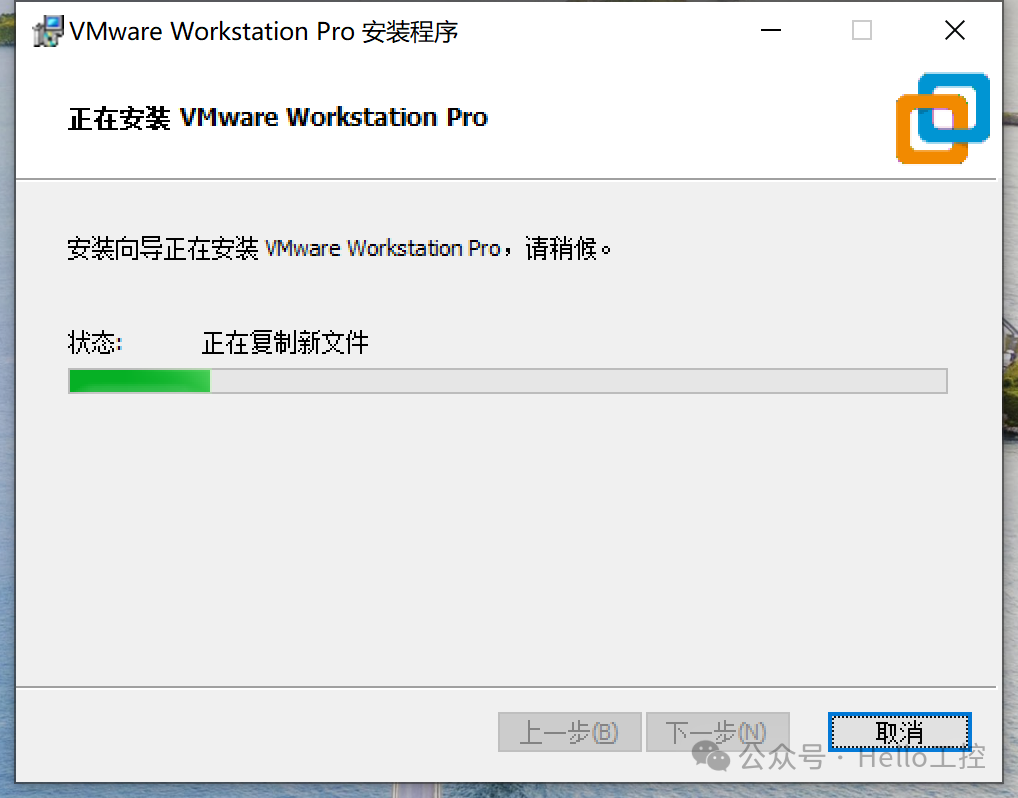
Task: Click the empty part of the progress bar
Action: pyautogui.click(x=578, y=381)
